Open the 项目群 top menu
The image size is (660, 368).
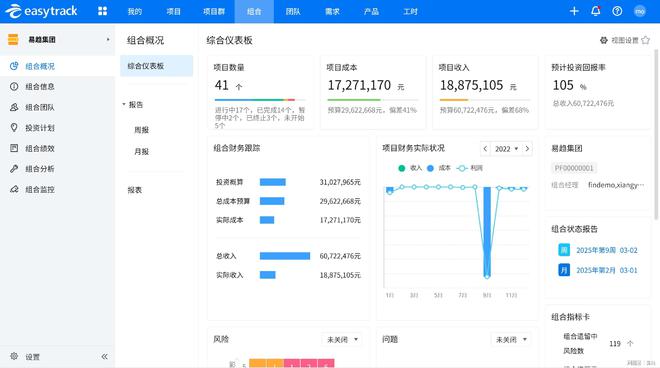point(214,11)
